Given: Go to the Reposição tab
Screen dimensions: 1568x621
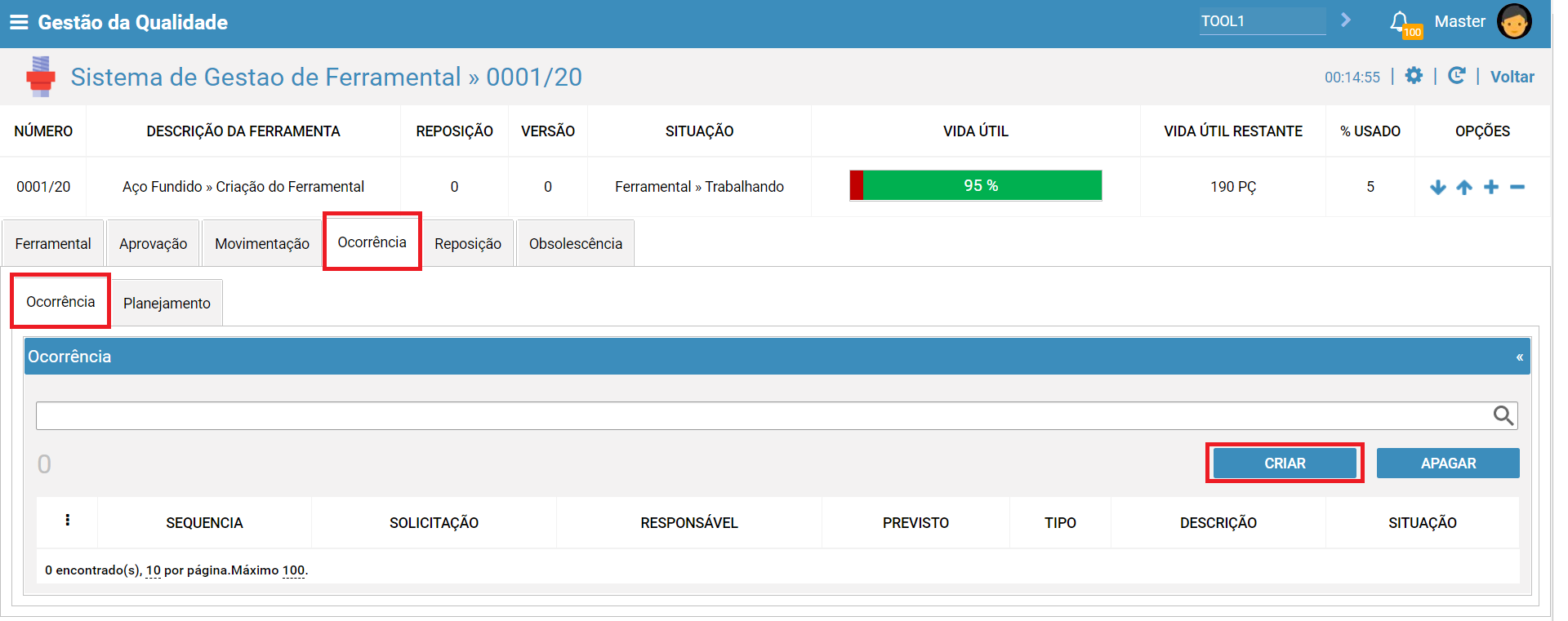Looking at the screenshot, I should tap(468, 243).
